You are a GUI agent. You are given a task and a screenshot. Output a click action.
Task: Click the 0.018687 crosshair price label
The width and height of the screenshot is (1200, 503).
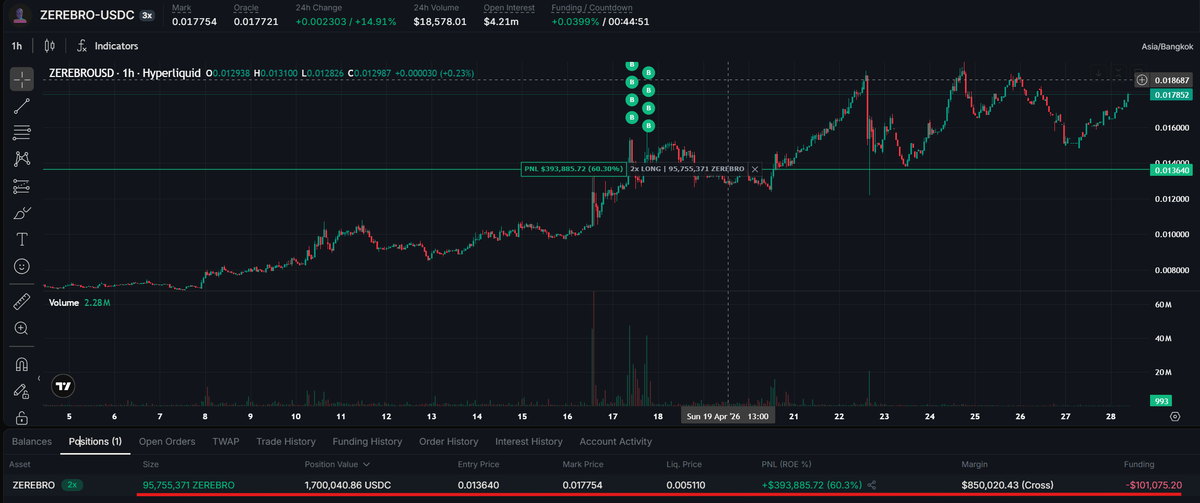click(1170, 79)
